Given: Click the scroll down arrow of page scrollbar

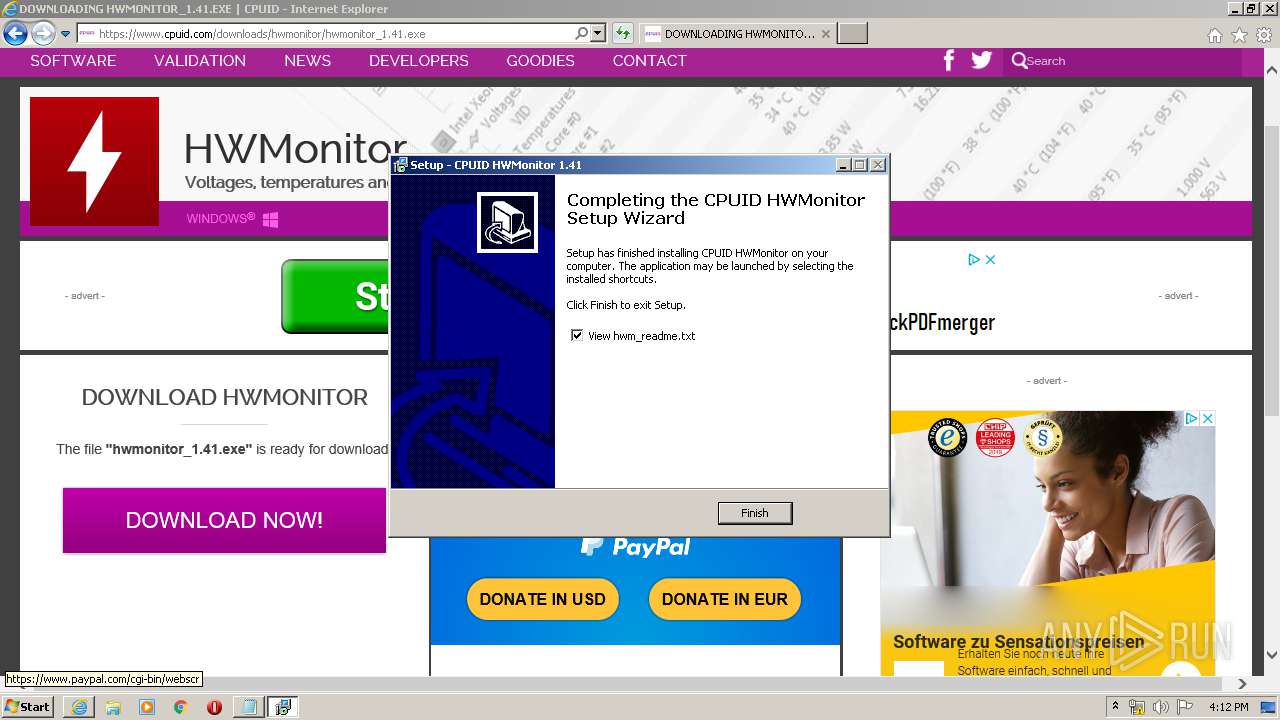Looking at the screenshot, I should tap(1272, 655).
